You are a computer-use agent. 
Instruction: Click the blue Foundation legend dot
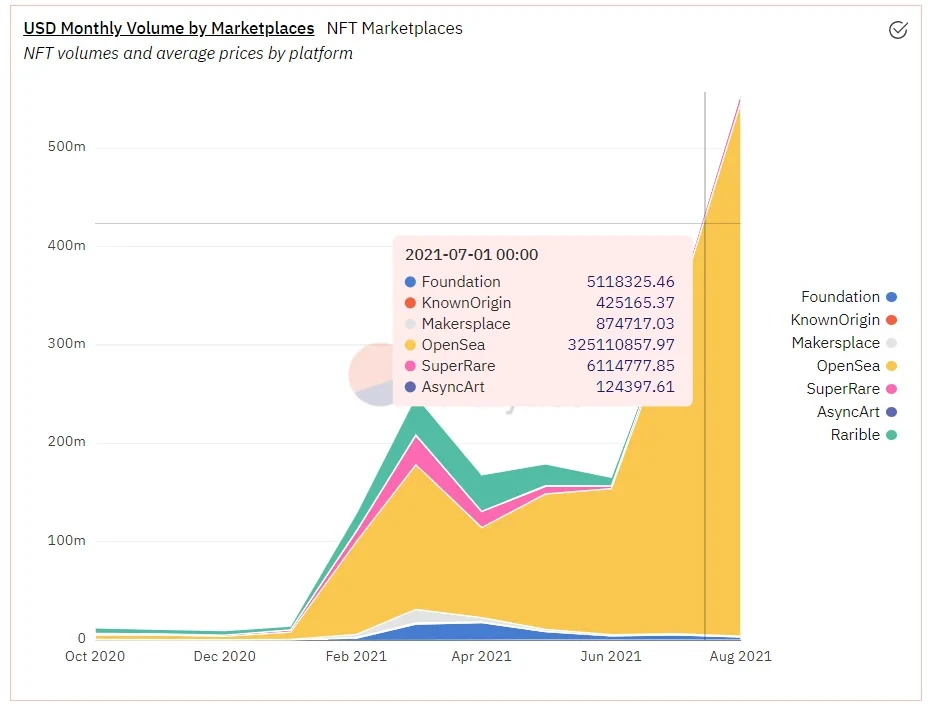point(891,297)
